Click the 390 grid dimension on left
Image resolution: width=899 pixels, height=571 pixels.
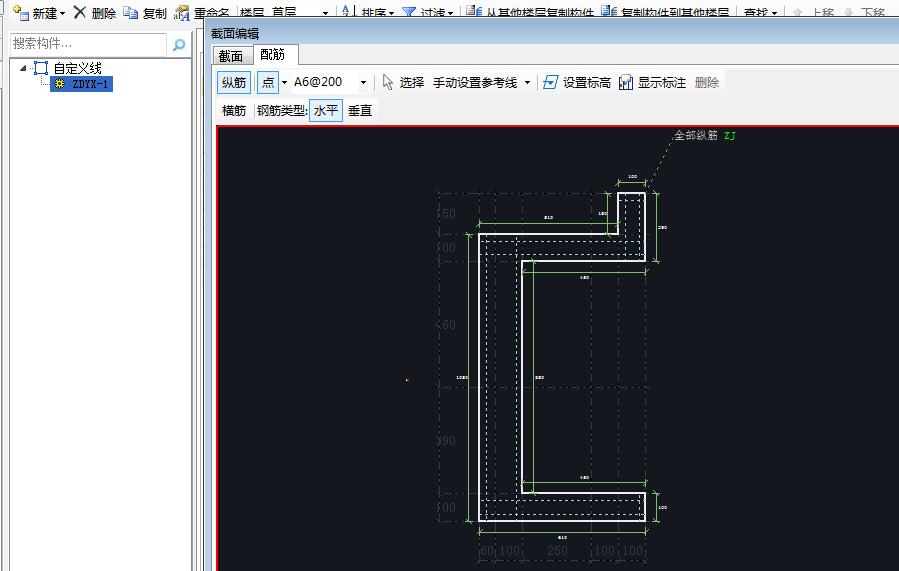(445, 441)
